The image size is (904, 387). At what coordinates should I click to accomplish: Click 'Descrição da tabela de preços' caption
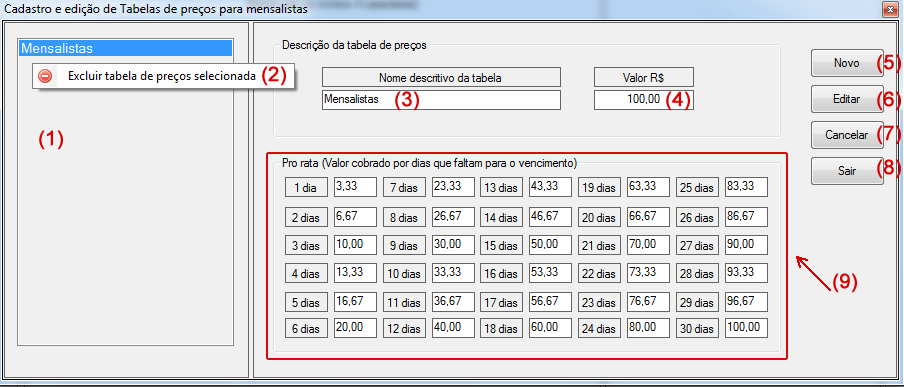pos(354,45)
